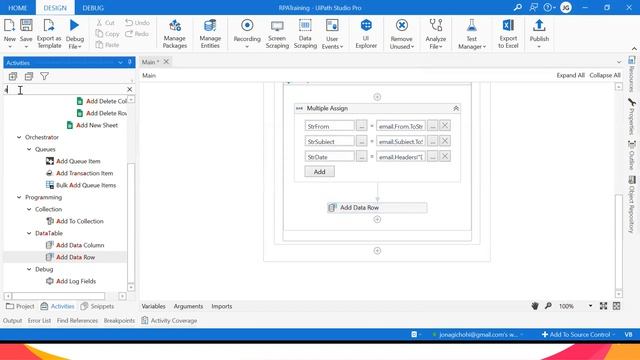The height and width of the screenshot is (360, 640).
Task: Open the activities filter funnel
Action: tap(44, 76)
